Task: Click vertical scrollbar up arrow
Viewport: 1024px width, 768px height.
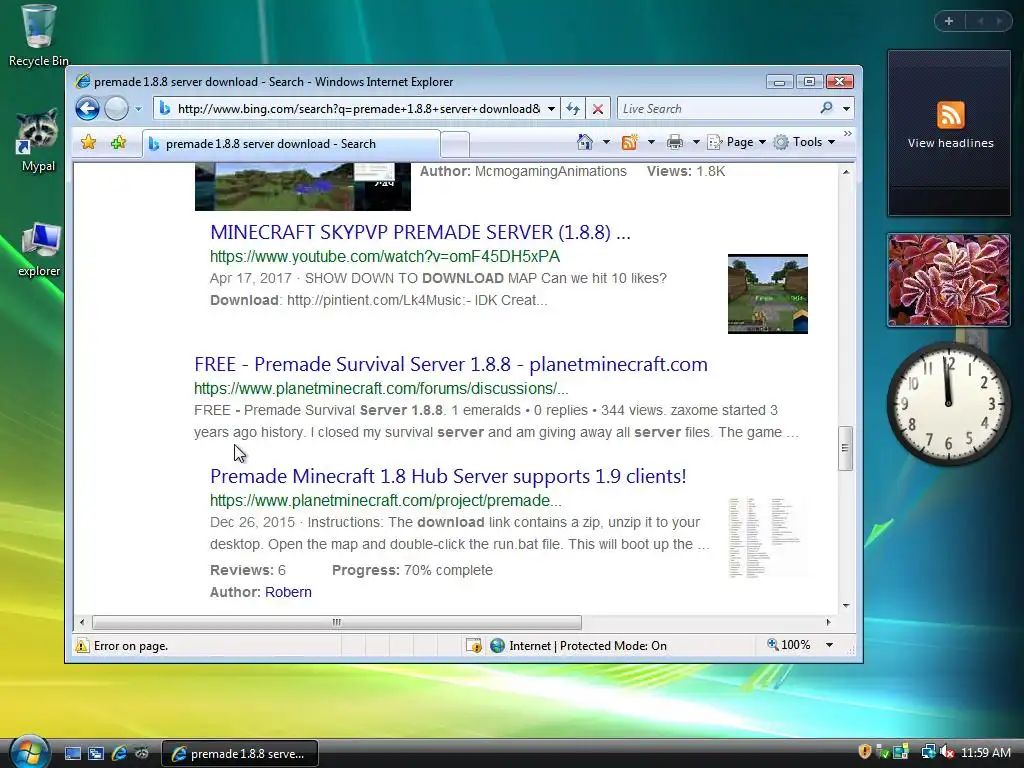Action: pos(846,172)
